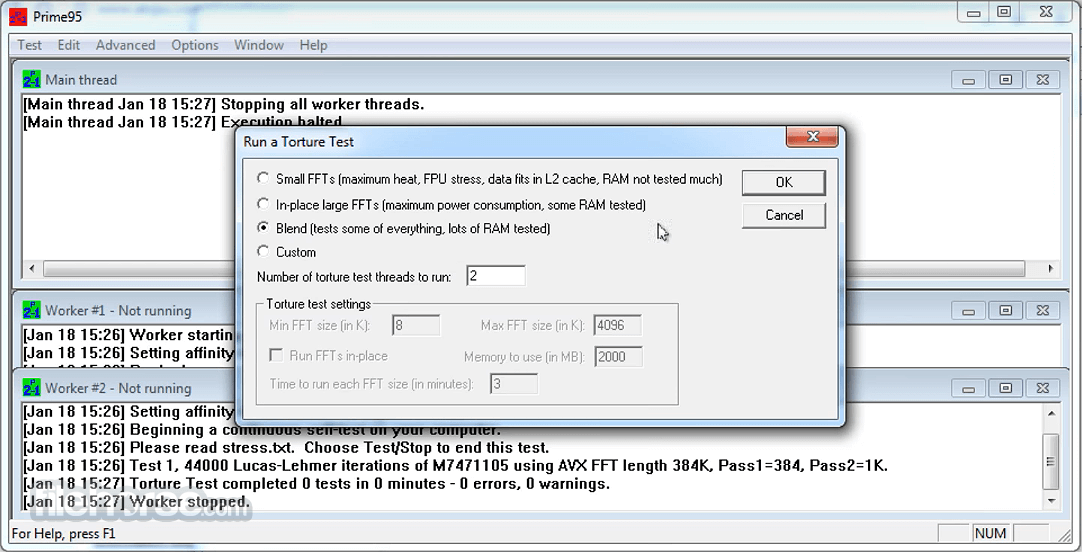This screenshot has height=552, width=1082.
Task: Click Cancel in torture test dialog
Action: click(x=784, y=215)
